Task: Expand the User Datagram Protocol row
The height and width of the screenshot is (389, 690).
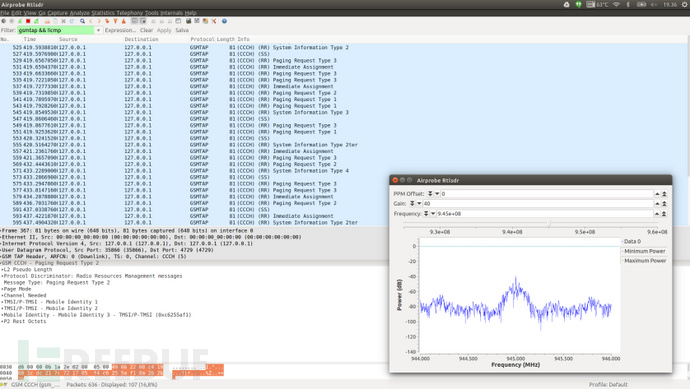Action: pyautogui.click(x=107, y=250)
